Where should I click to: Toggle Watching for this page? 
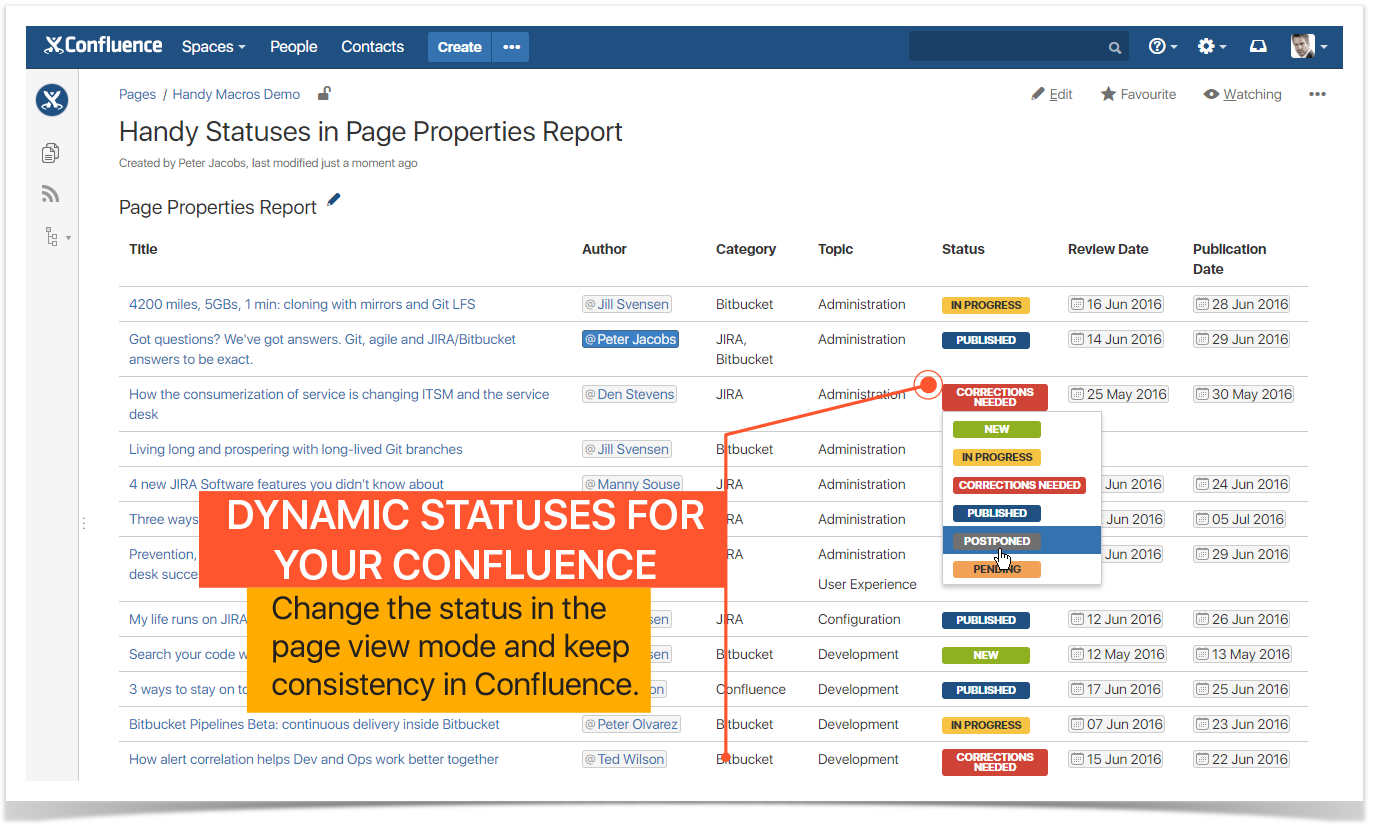pos(1242,94)
